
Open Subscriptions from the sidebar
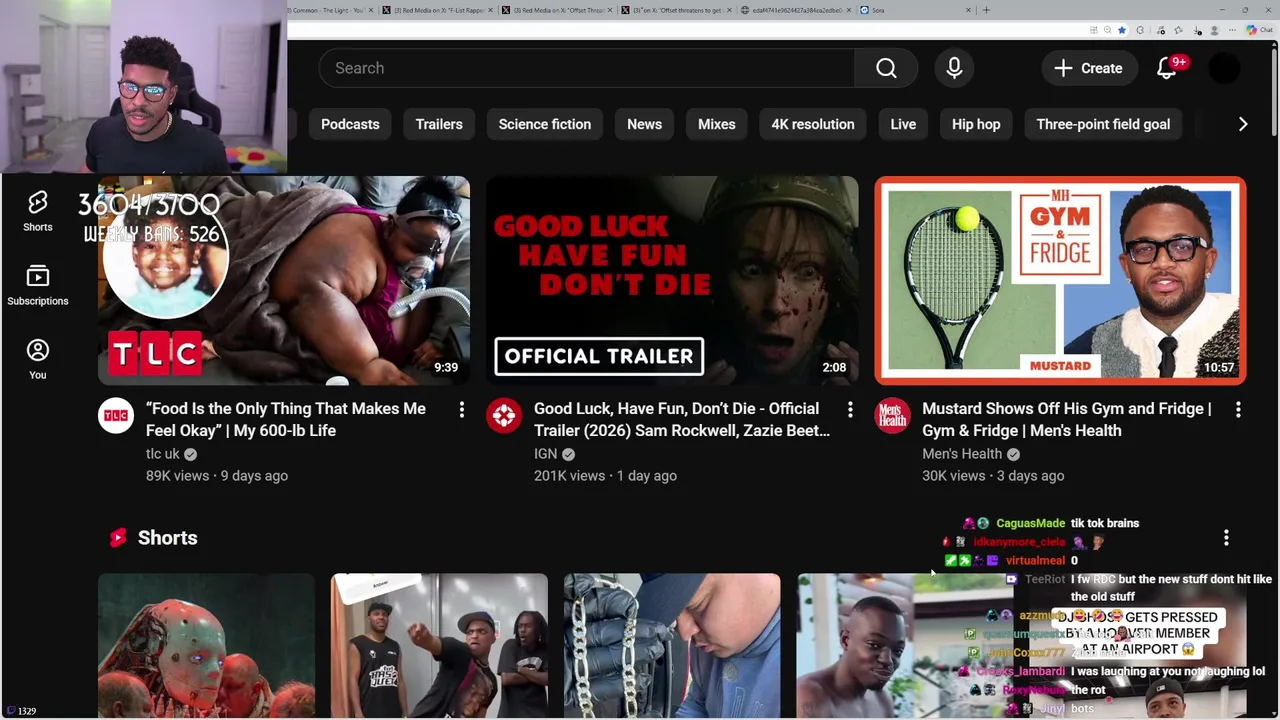[38, 285]
